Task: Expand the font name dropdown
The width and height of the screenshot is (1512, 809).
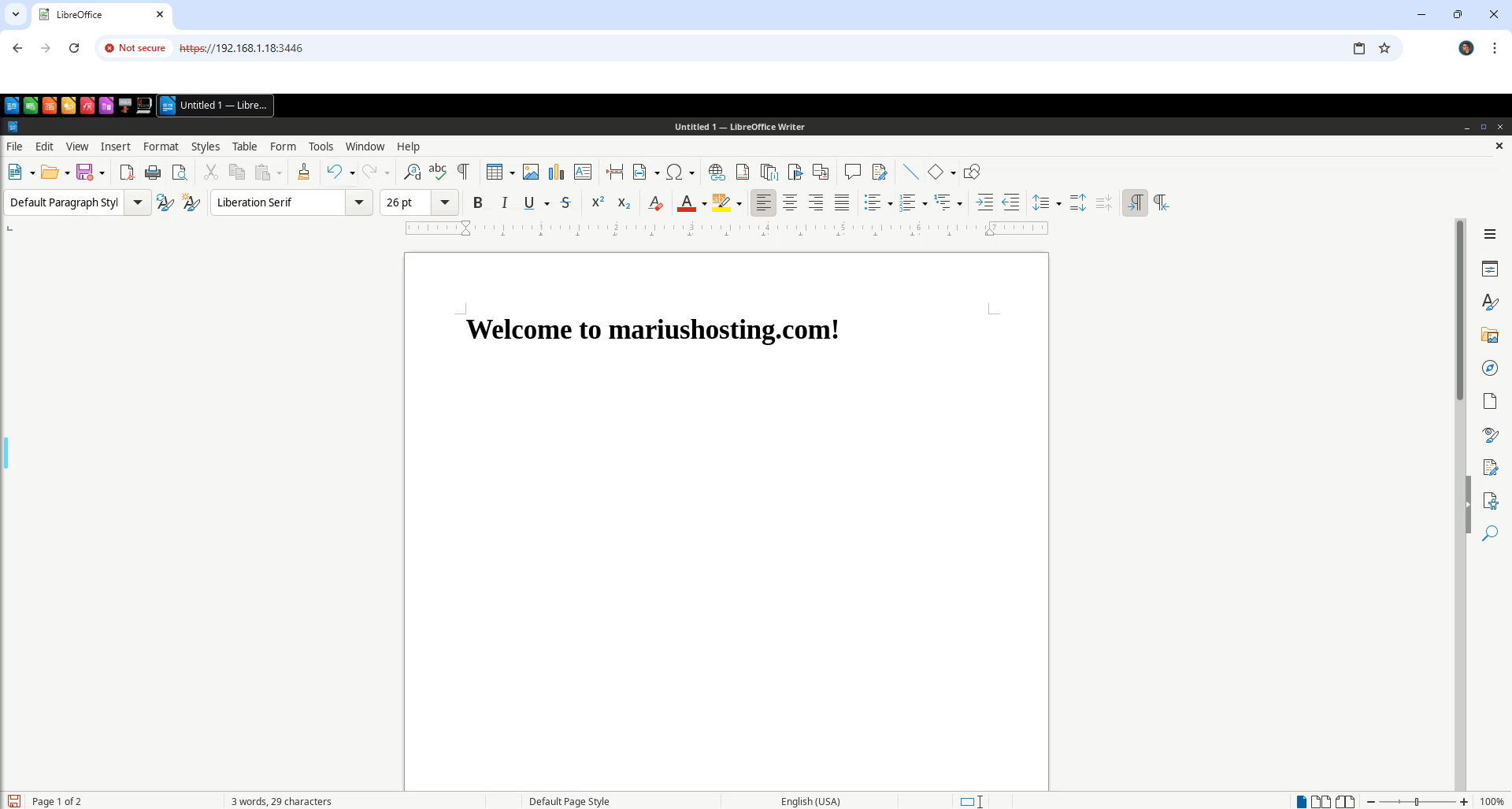Action: (359, 203)
